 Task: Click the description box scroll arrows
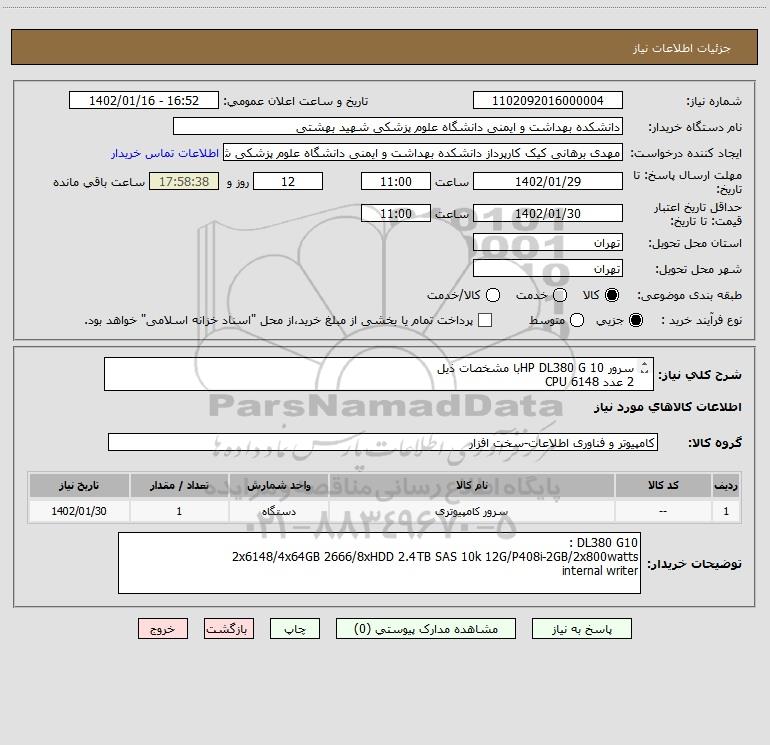(x=645, y=368)
